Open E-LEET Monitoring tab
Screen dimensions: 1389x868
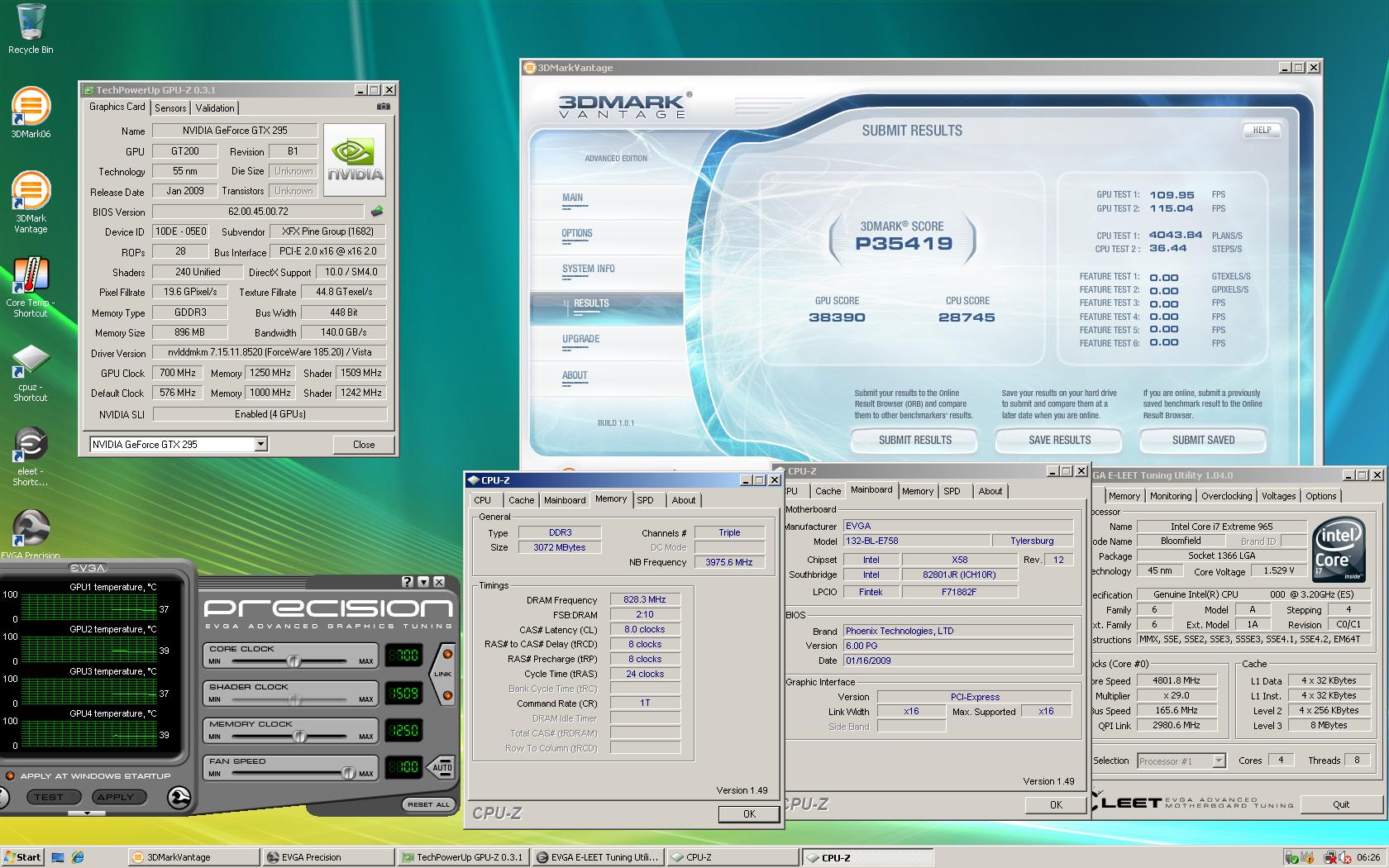tap(1170, 496)
